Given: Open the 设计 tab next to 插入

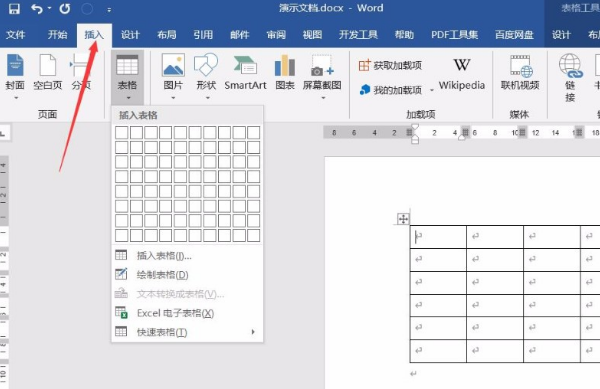Looking at the screenshot, I should tap(130, 35).
